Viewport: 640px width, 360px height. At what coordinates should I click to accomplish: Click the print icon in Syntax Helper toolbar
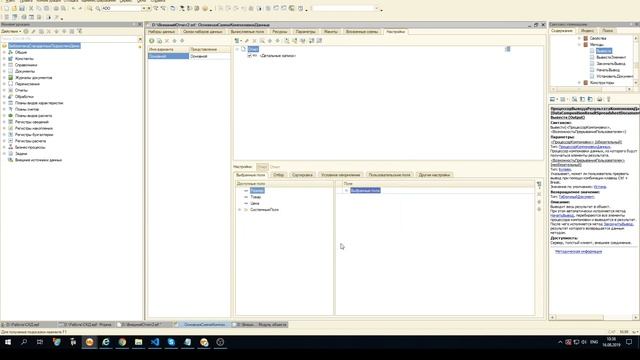[x=600, y=99]
